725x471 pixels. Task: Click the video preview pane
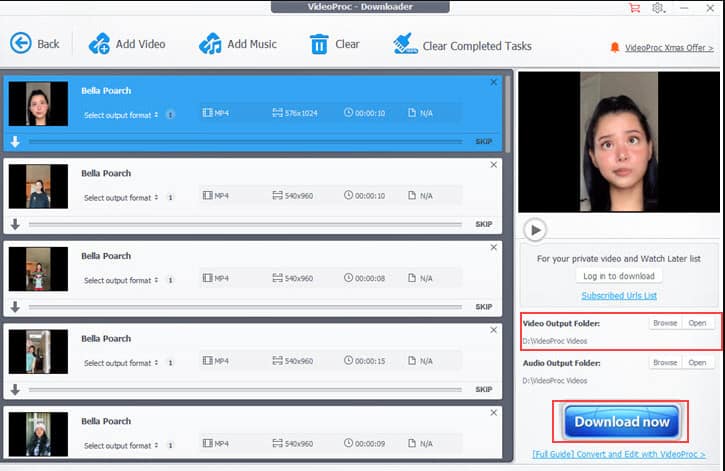(x=619, y=142)
